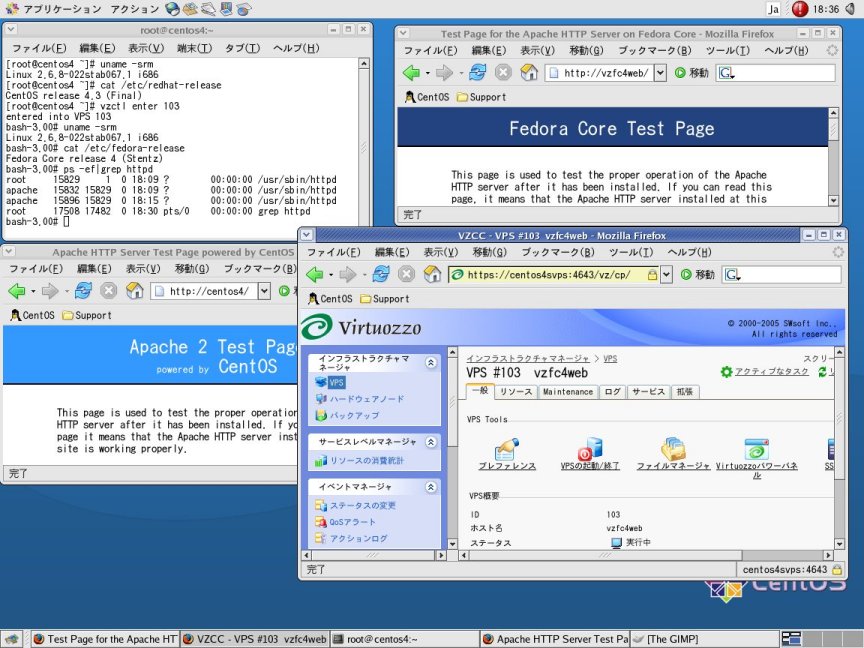Open アクションログ in the sidebar

tap(358, 538)
